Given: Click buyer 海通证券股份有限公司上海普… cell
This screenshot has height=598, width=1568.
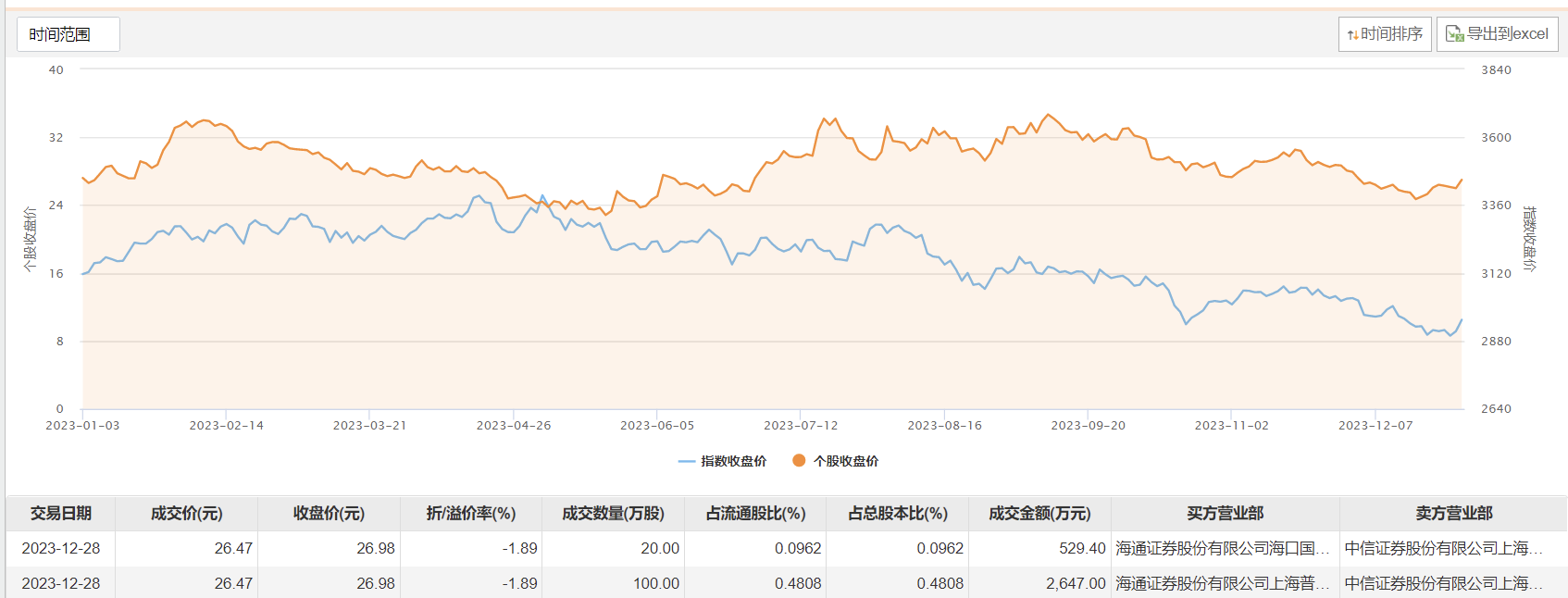Looking at the screenshot, I should coord(1226,583).
